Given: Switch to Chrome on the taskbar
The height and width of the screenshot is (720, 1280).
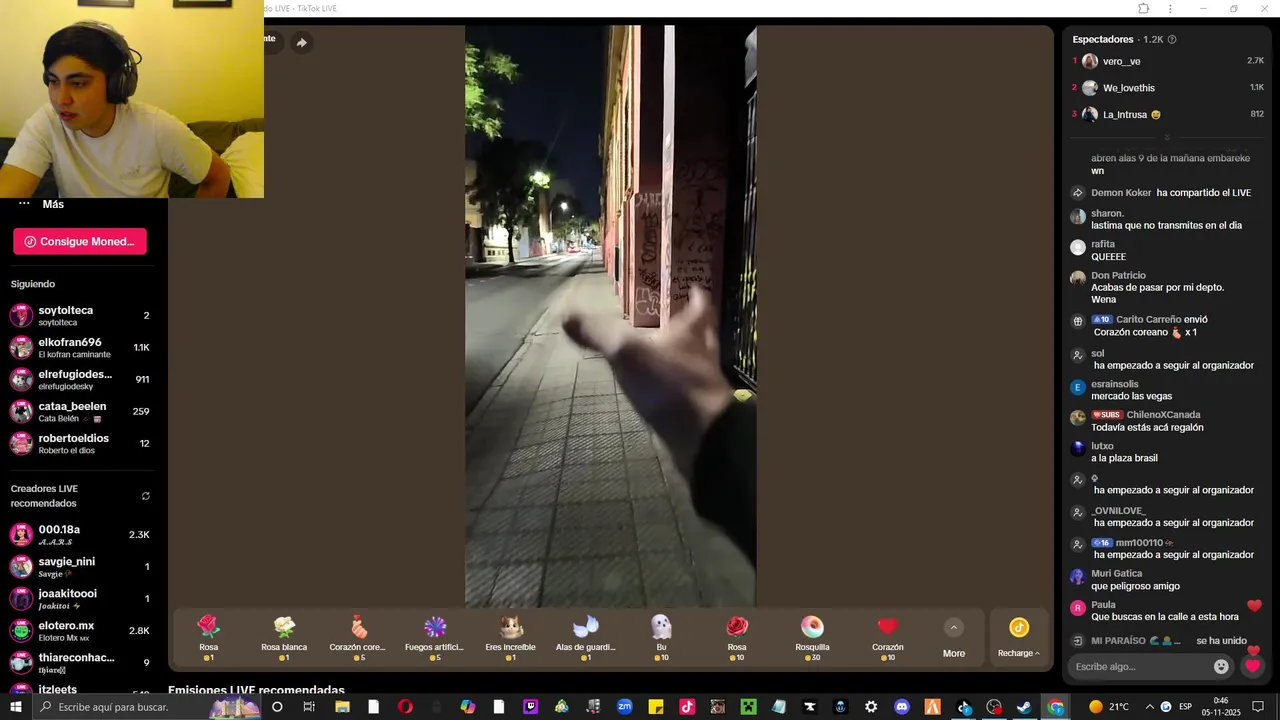Looking at the screenshot, I should coord(1056,707).
